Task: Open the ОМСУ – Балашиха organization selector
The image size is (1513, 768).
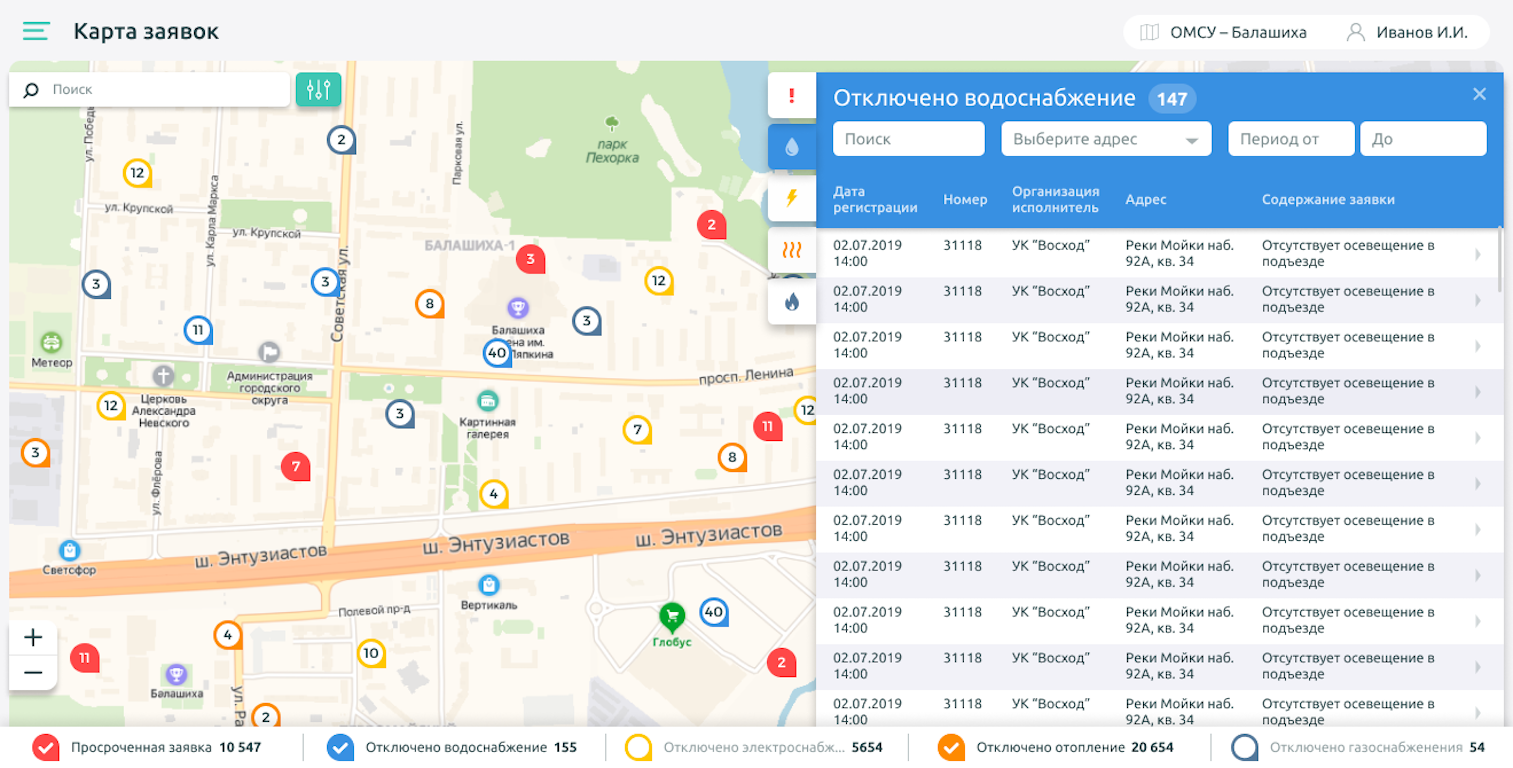Action: pyautogui.click(x=1225, y=32)
